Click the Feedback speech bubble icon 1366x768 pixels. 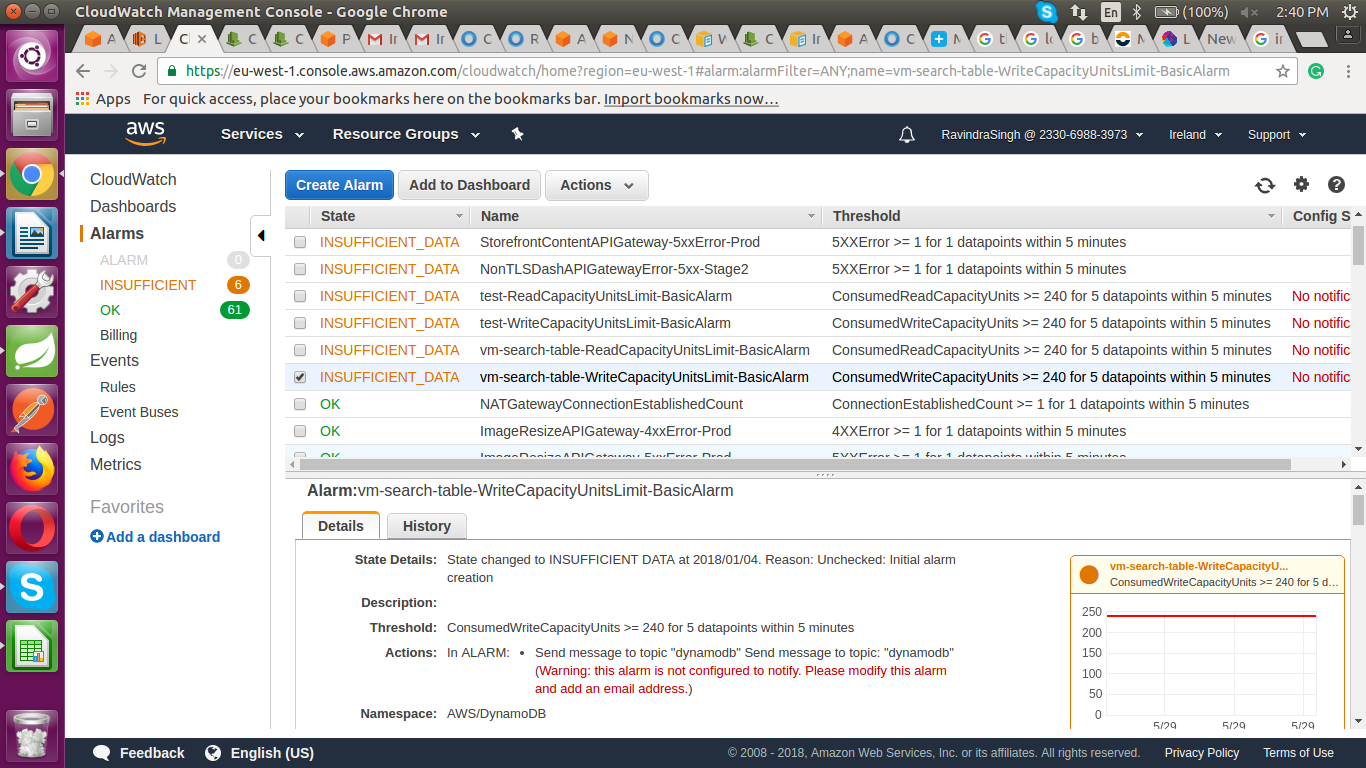[101, 753]
